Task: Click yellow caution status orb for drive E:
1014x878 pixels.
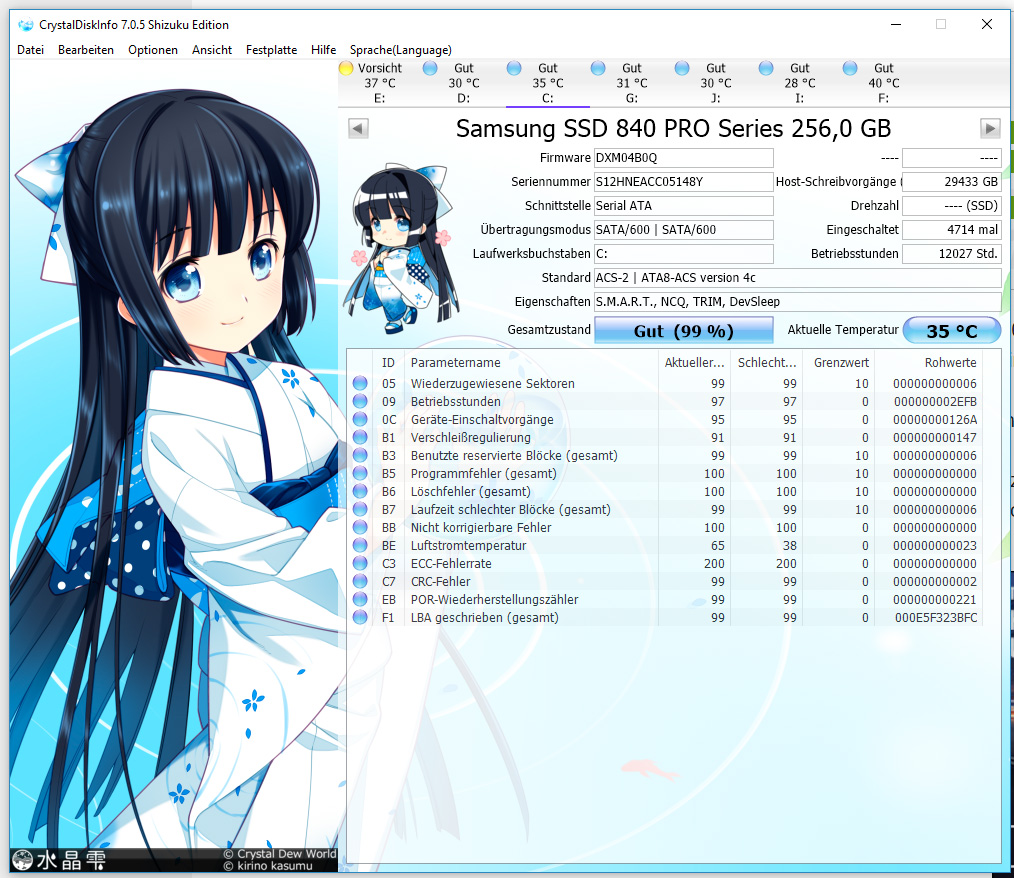Action: [346, 68]
